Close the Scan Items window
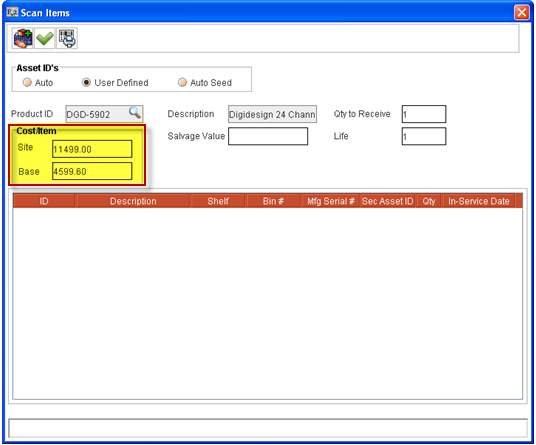Image resolution: width=536 pixels, height=445 pixels. tap(522, 13)
